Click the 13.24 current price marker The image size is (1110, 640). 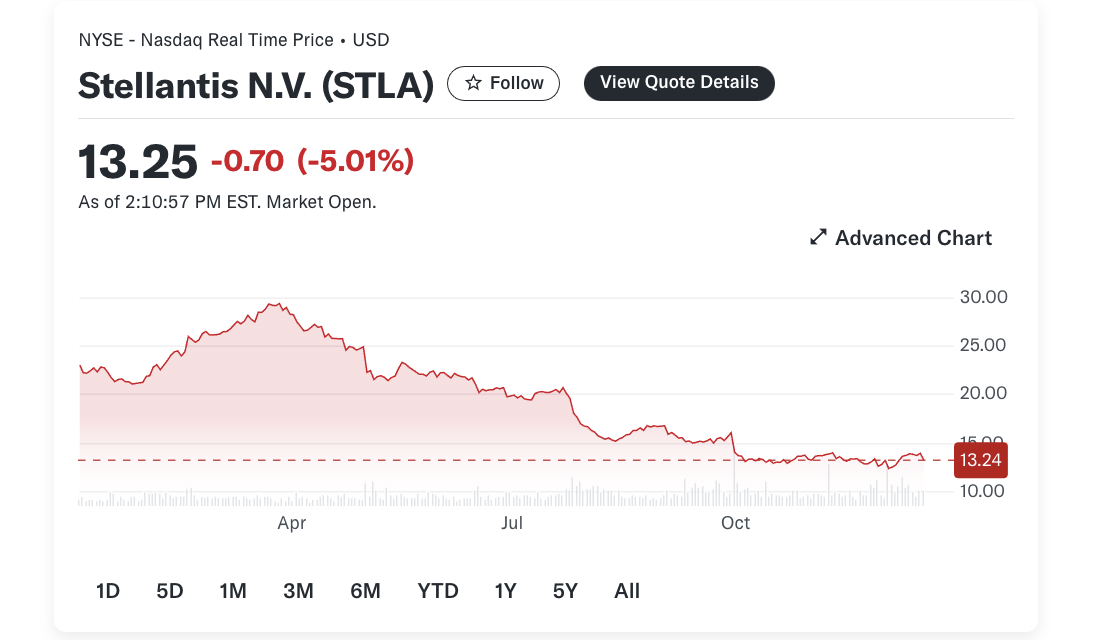click(x=980, y=460)
